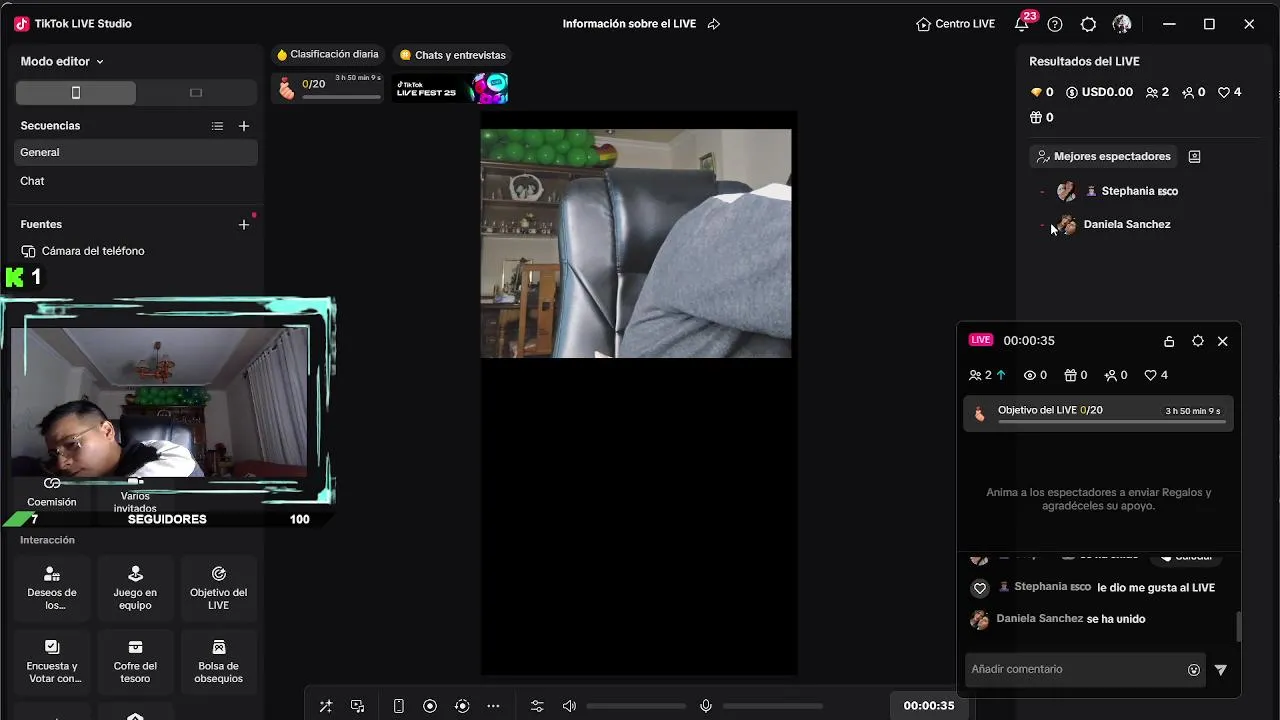Click the phone camera feed in the preview
Viewport: 1280px width, 720px height.
point(636,243)
